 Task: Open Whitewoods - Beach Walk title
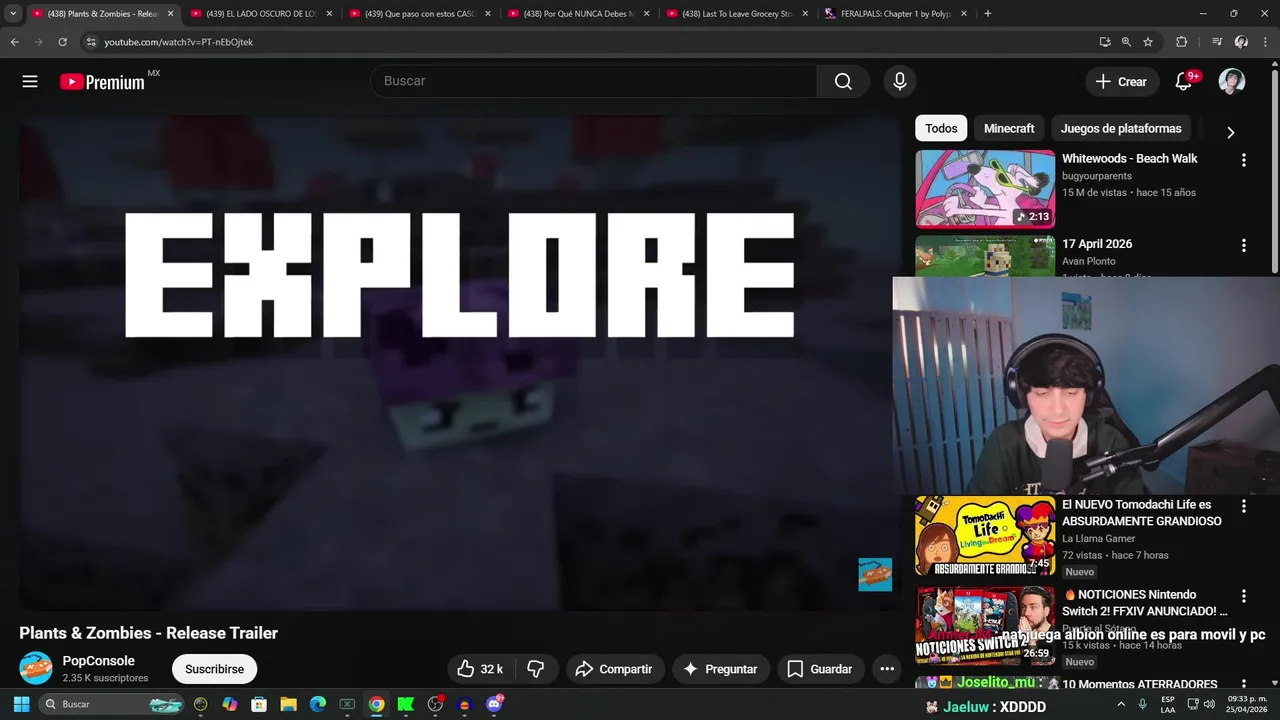[x=1129, y=158]
